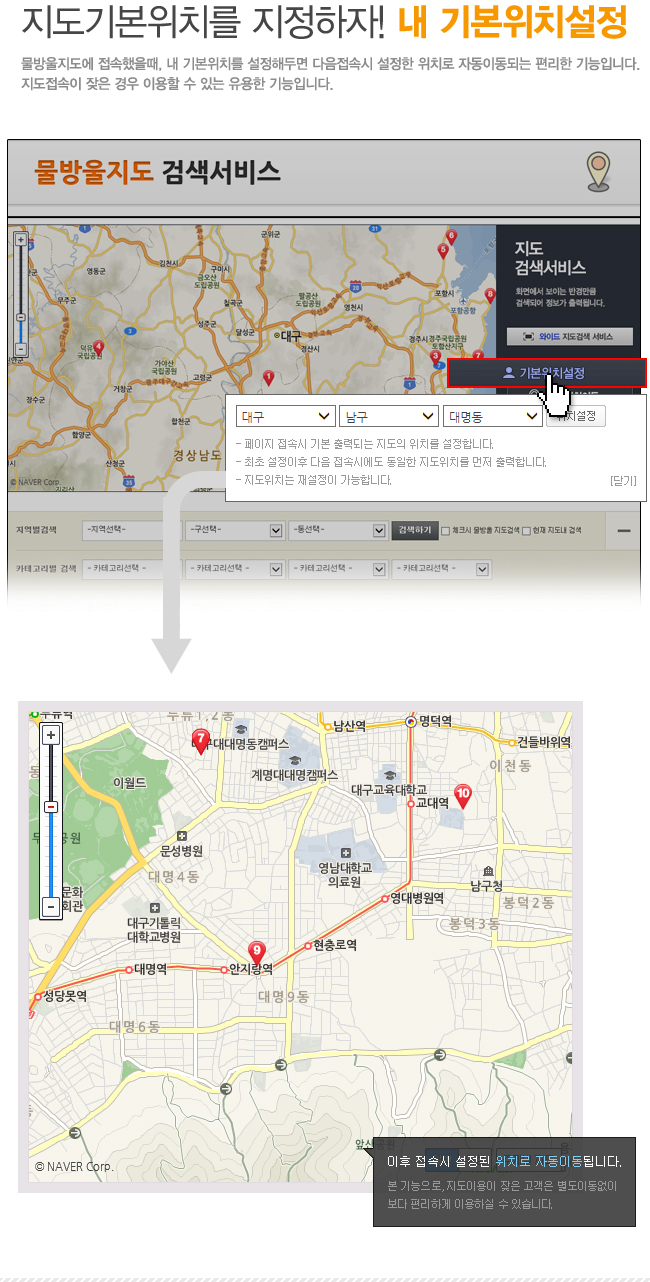Screen dimensions: 650x1282
Task: Open red marker 10 near 교대역
Action: pos(462,796)
